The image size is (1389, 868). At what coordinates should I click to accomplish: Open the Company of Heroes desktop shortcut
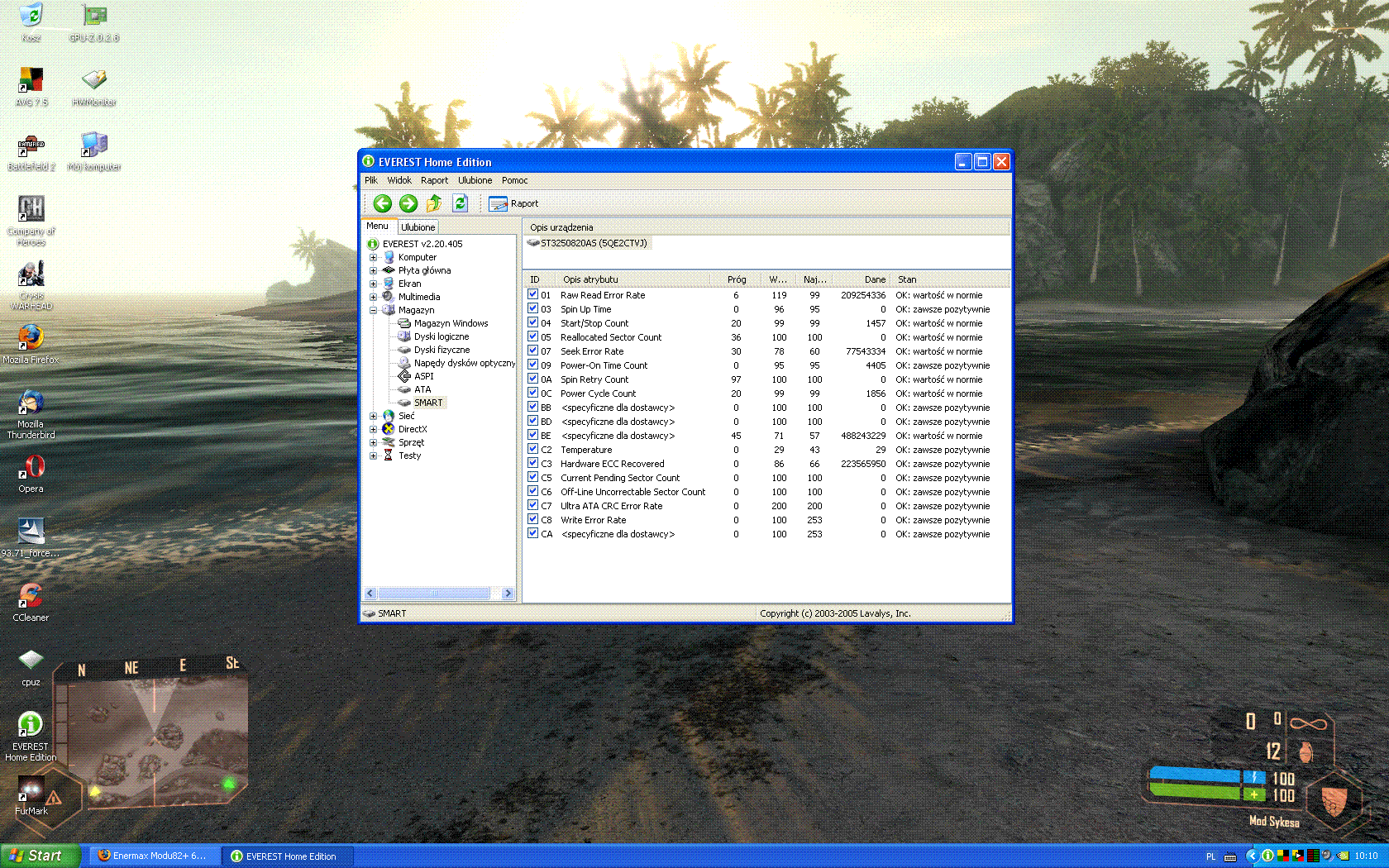pyautogui.click(x=31, y=220)
